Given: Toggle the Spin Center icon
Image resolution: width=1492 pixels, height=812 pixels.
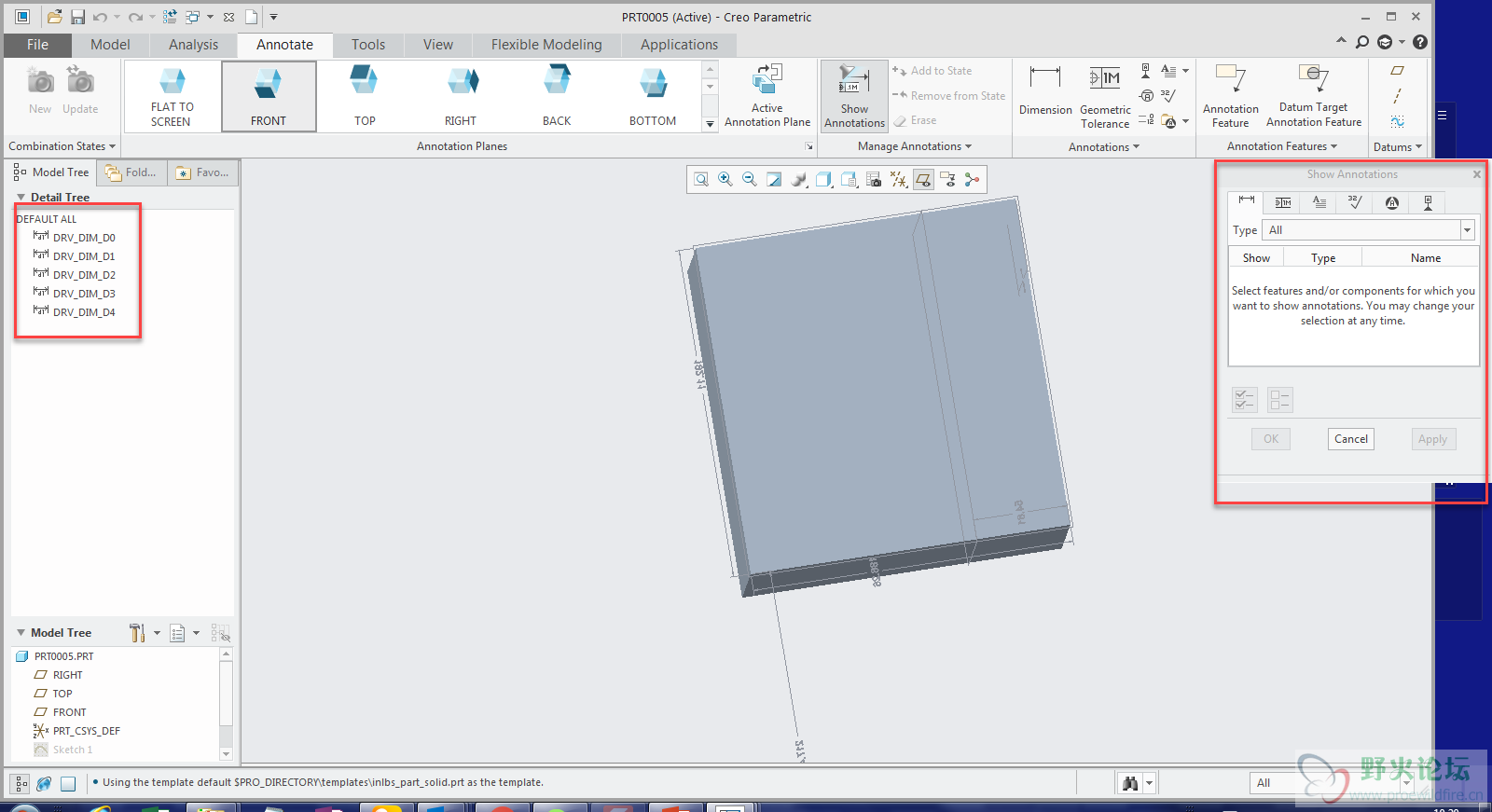Looking at the screenshot, I should pos(973,179).
